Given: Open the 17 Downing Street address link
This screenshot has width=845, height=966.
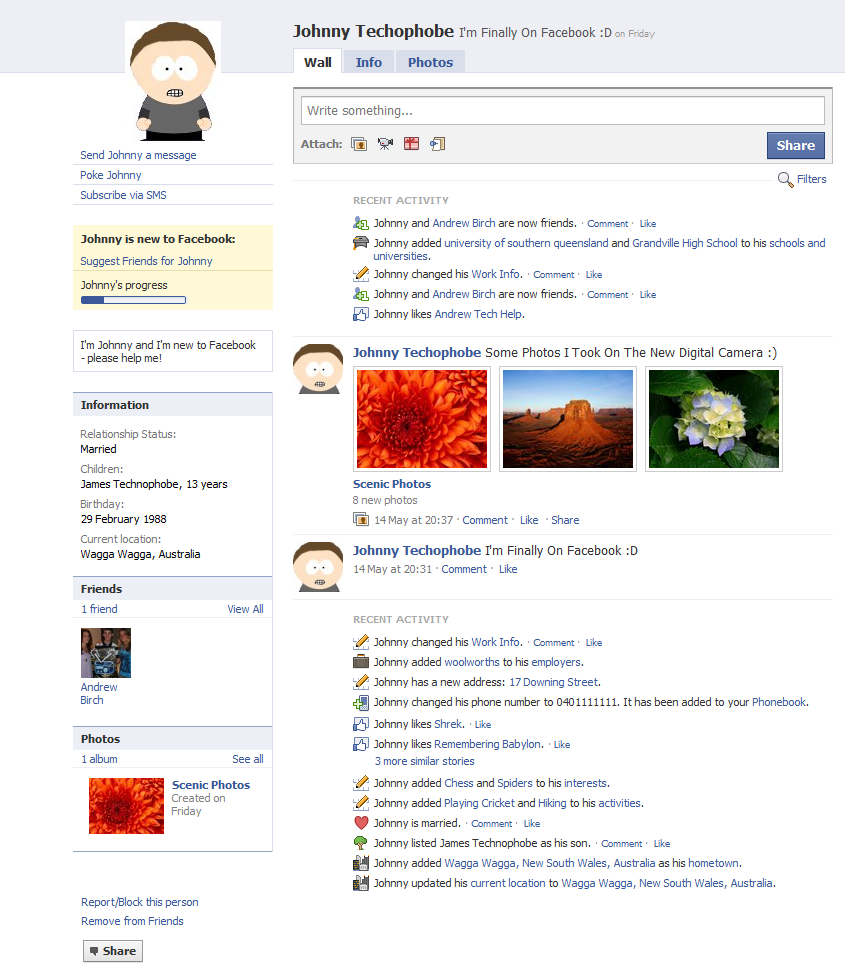Looking at the screenshot, I should click(x=554, y=682).
